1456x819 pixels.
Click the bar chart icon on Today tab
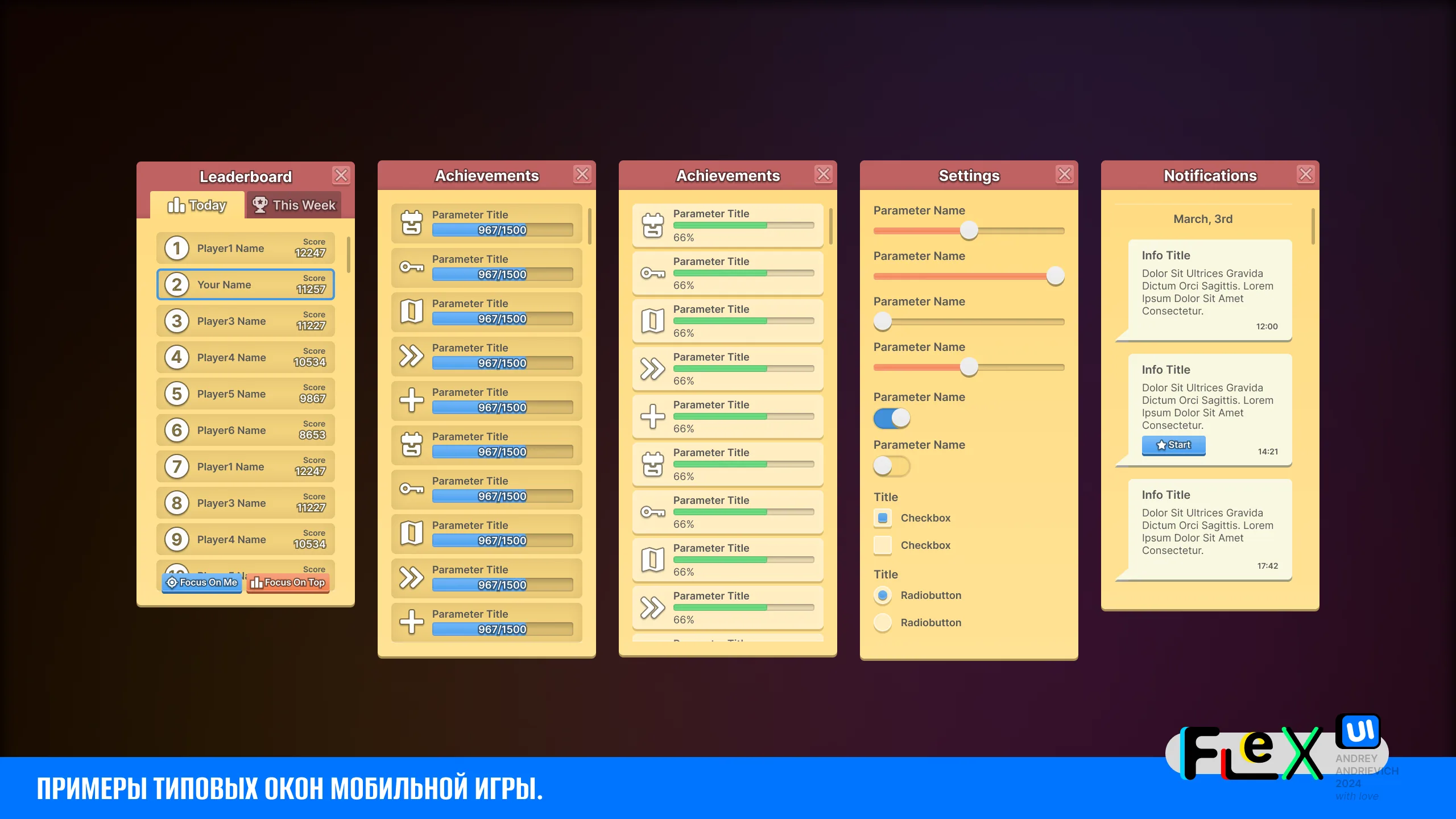point(176,205)
